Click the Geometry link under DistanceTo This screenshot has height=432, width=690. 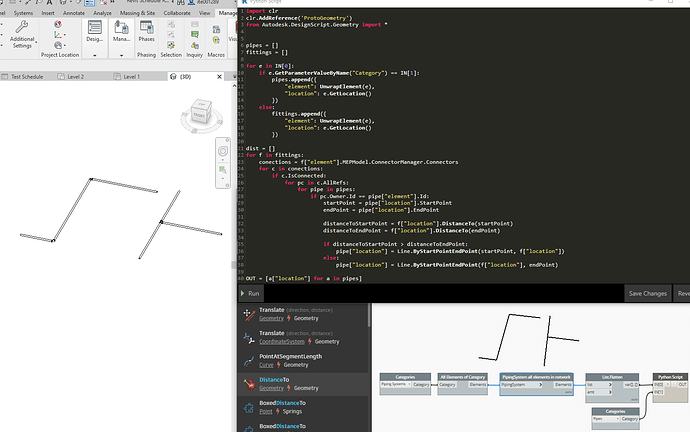tap(271, 388)
